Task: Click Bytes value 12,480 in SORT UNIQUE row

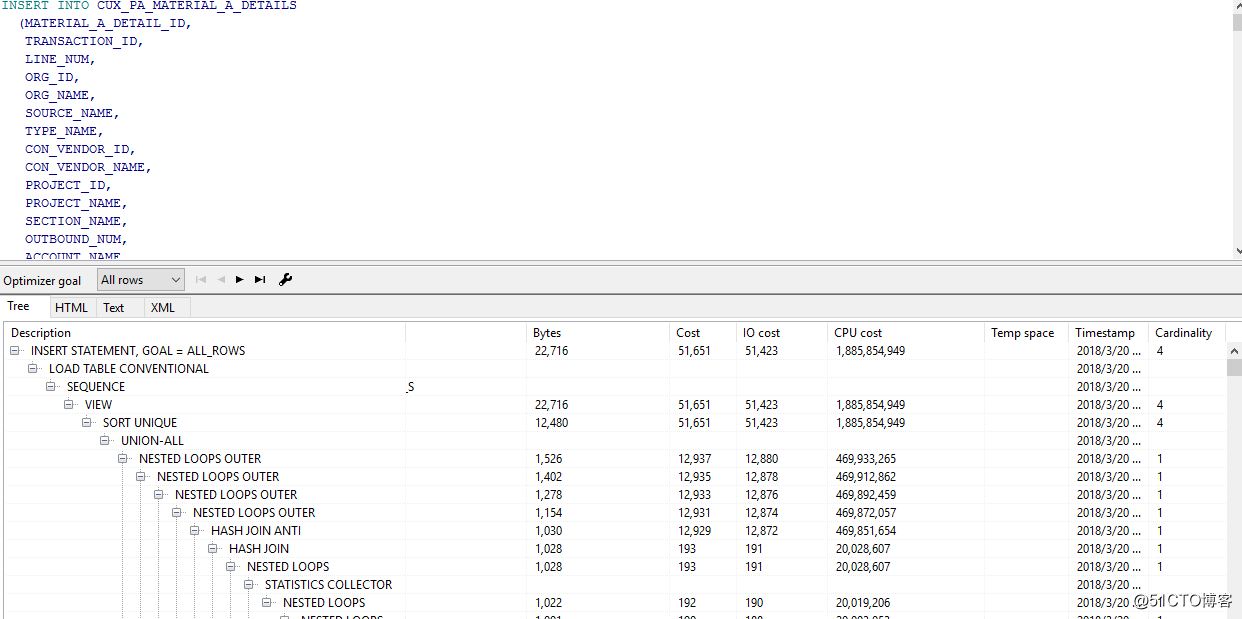Action: point(551,423)
